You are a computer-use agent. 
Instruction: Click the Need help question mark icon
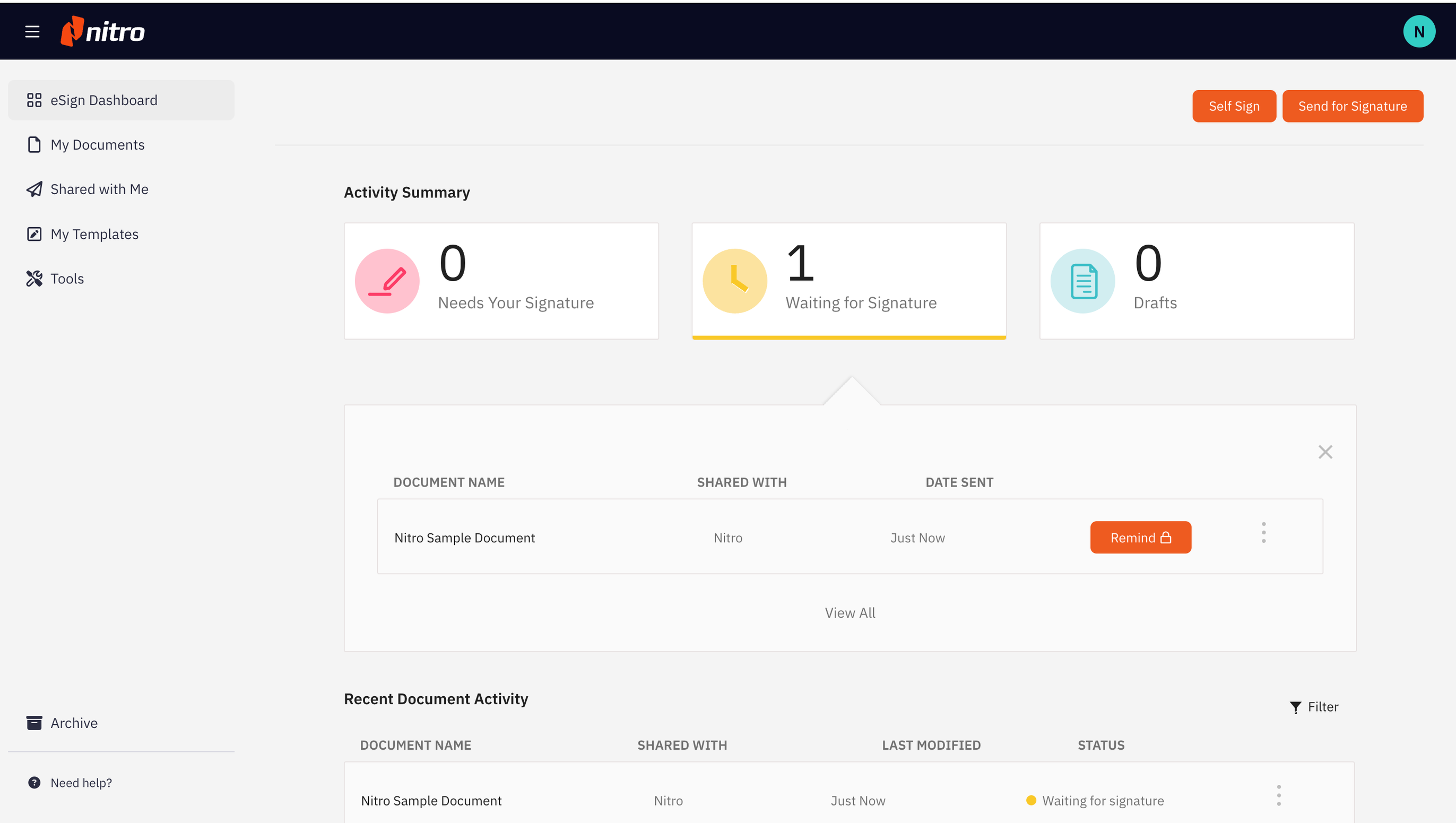(x=34, y=782)
